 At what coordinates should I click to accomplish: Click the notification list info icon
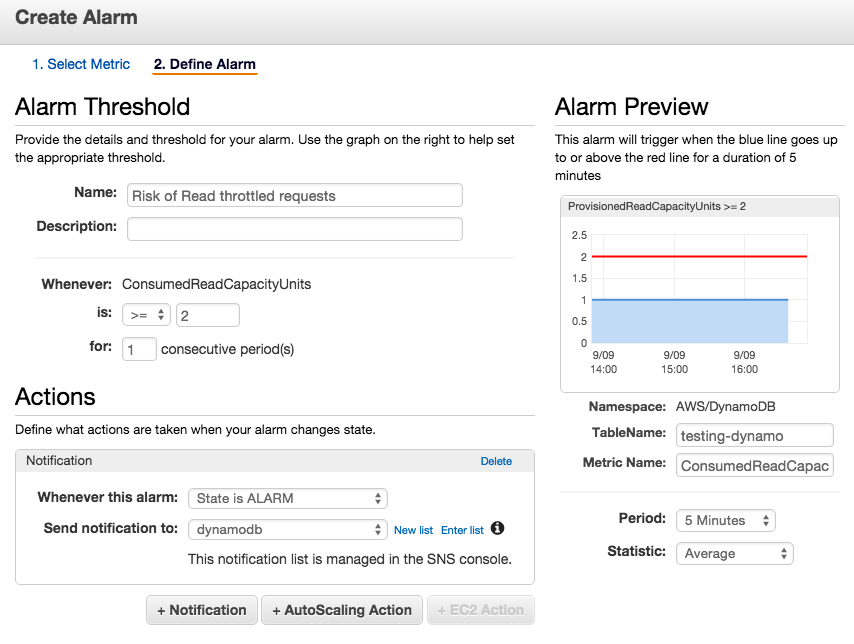497,530
